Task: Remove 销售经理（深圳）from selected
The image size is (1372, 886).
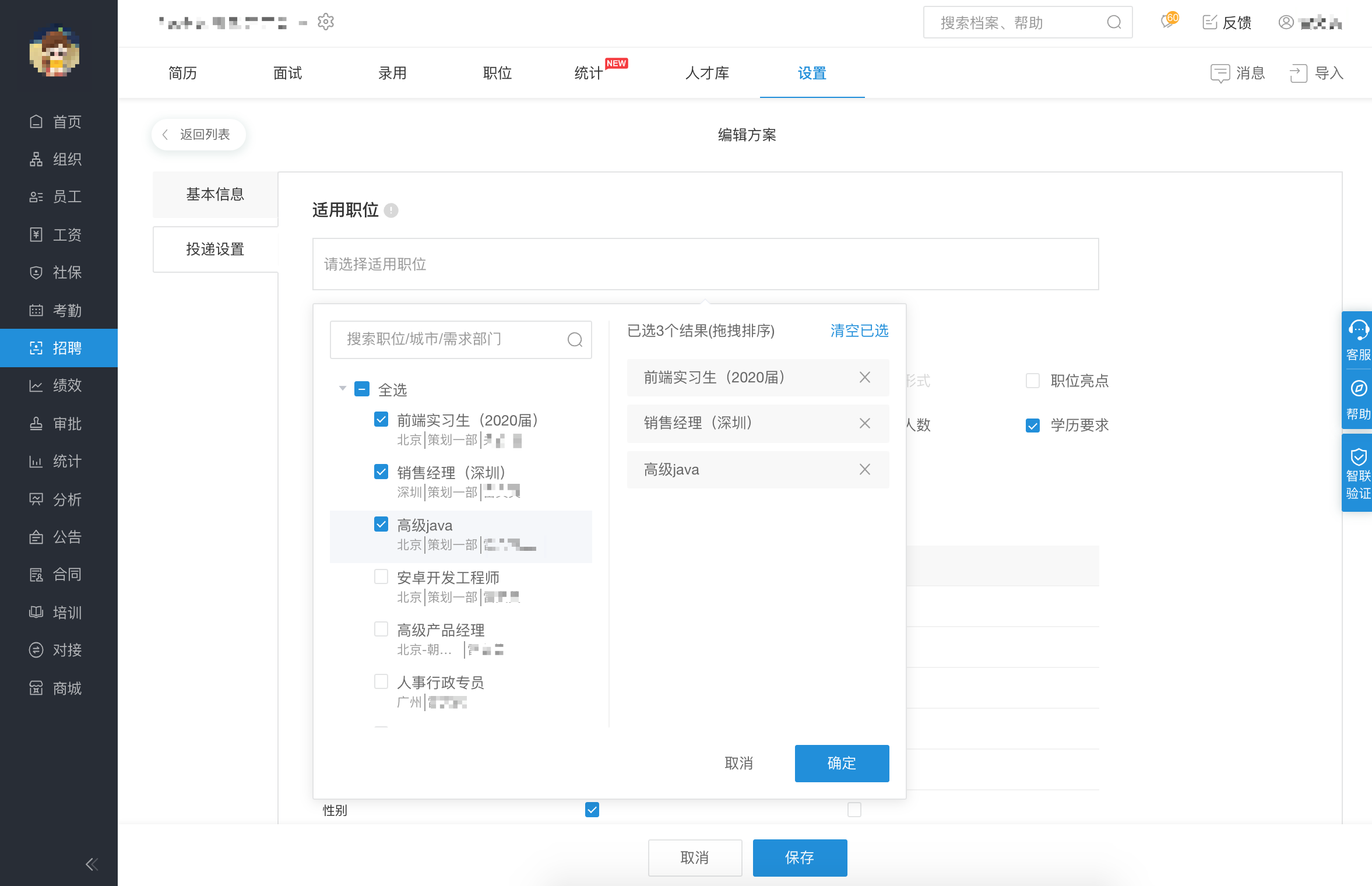Action: click(865, 423)
